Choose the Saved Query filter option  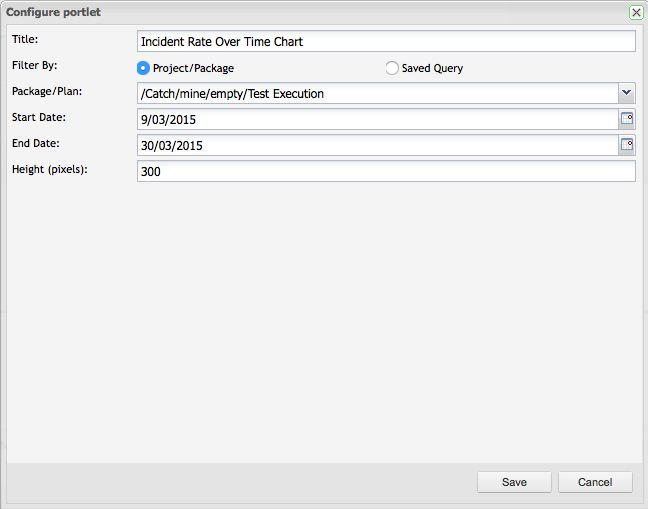click(392, 68)
